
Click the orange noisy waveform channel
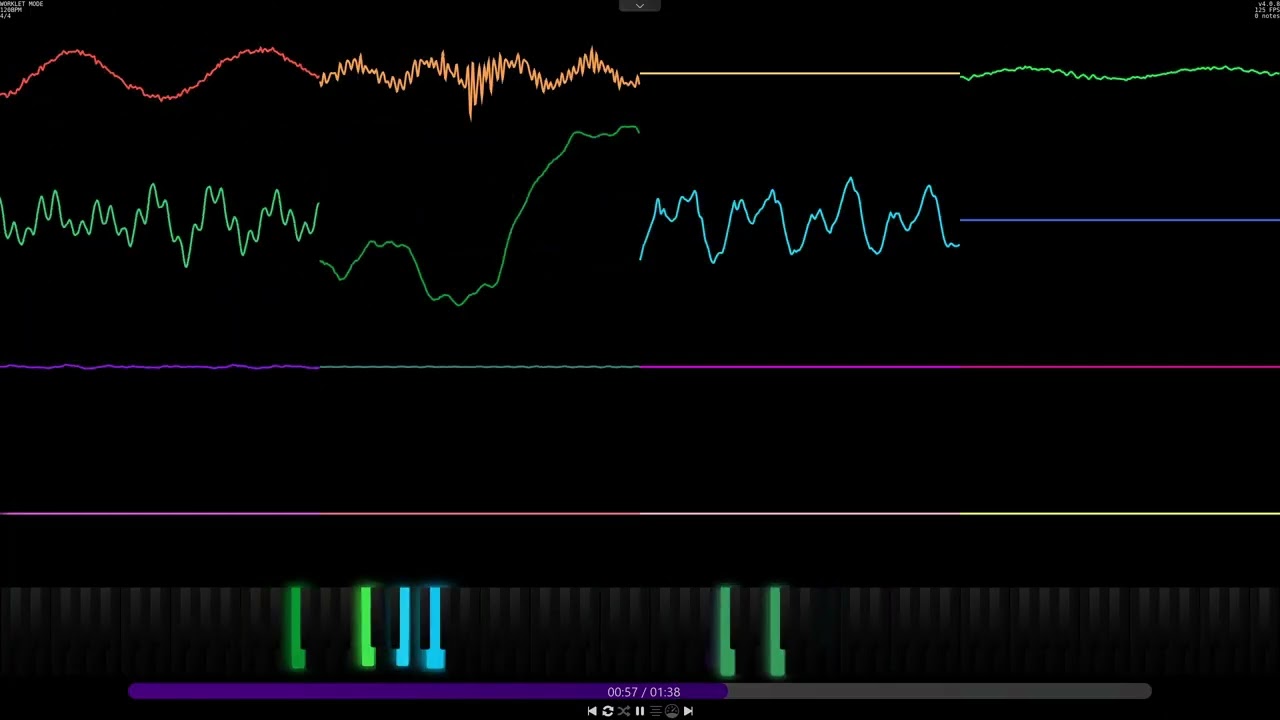point(480,75)
